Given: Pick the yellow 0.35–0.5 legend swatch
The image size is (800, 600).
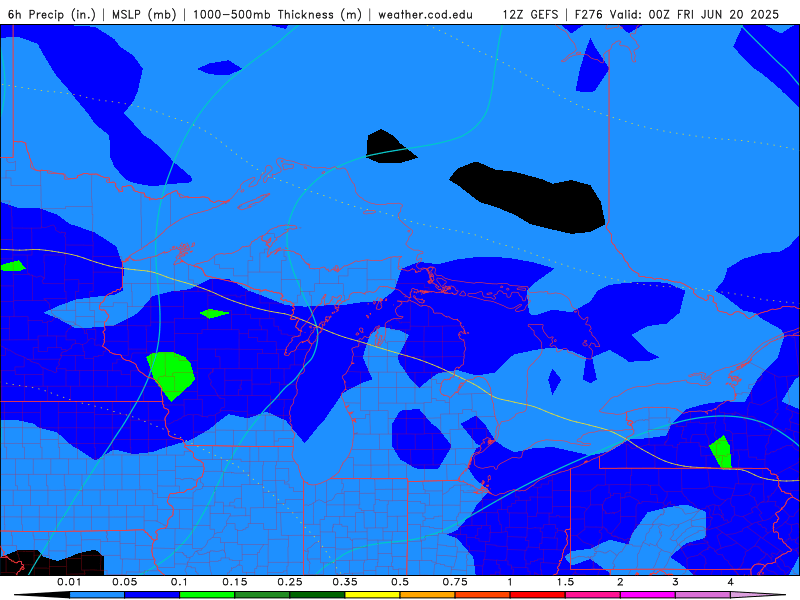Looking at the screenshot, I should click(372, 595).
